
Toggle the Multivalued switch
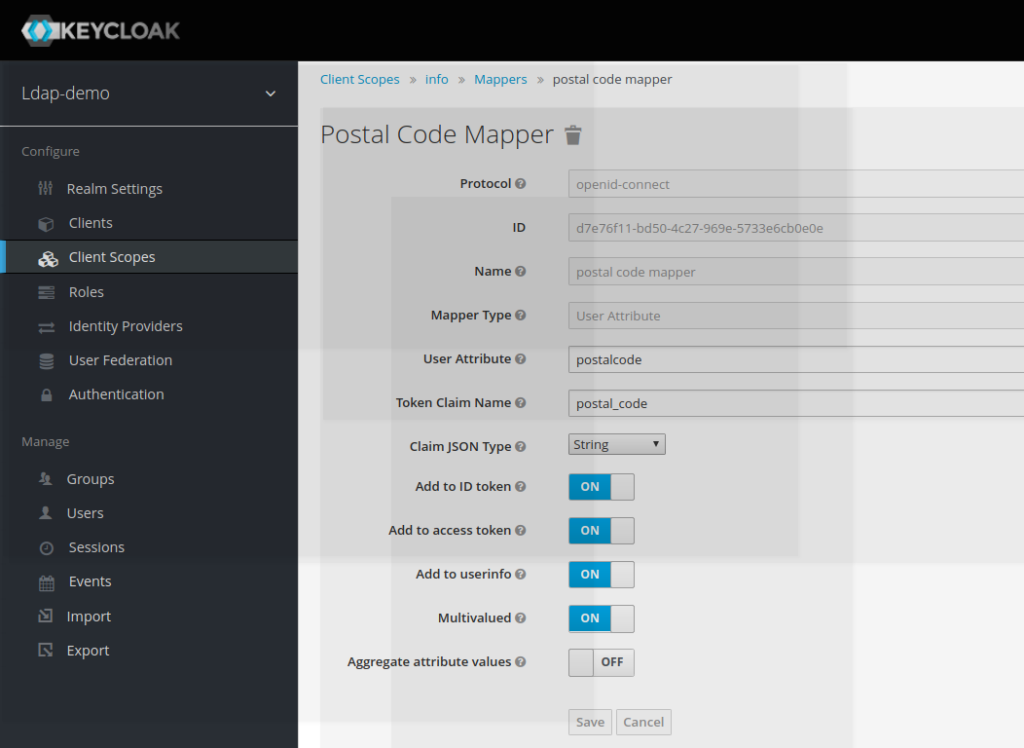pyautogui.click(x=601, y=618)
